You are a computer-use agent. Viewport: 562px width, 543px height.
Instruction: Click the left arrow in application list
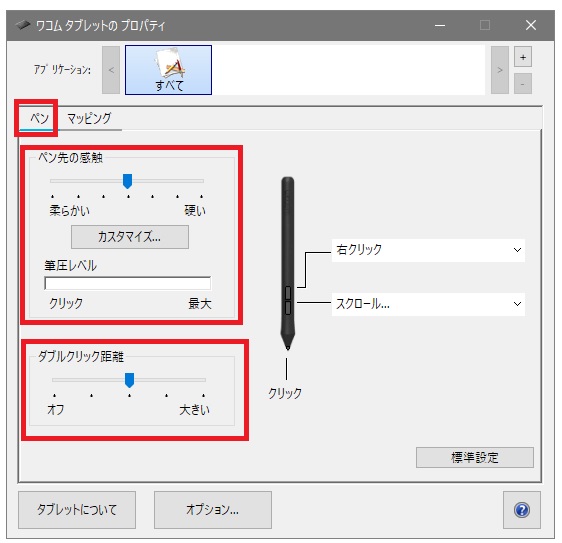pyautogui.click(x=111, y=70)
